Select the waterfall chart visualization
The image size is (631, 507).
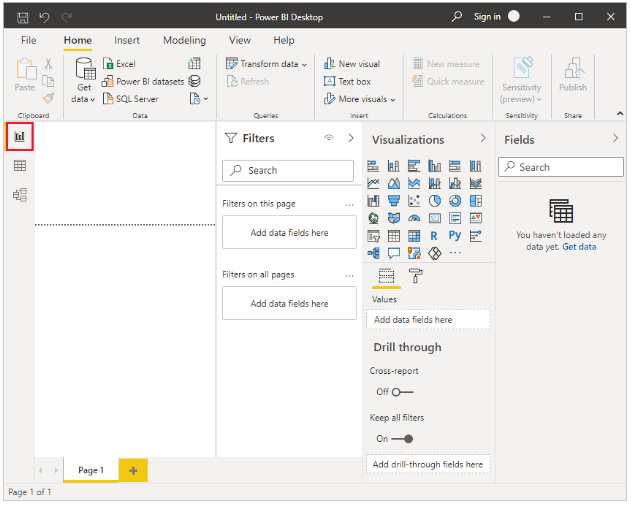pos(373,201)
